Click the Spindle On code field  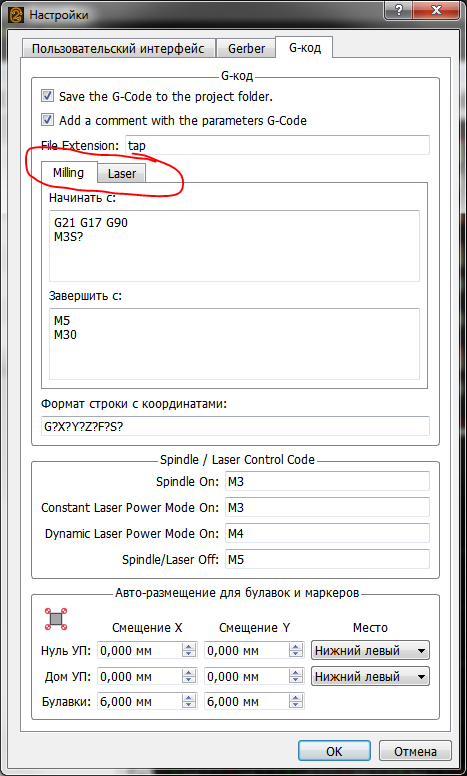pos(327,482)
